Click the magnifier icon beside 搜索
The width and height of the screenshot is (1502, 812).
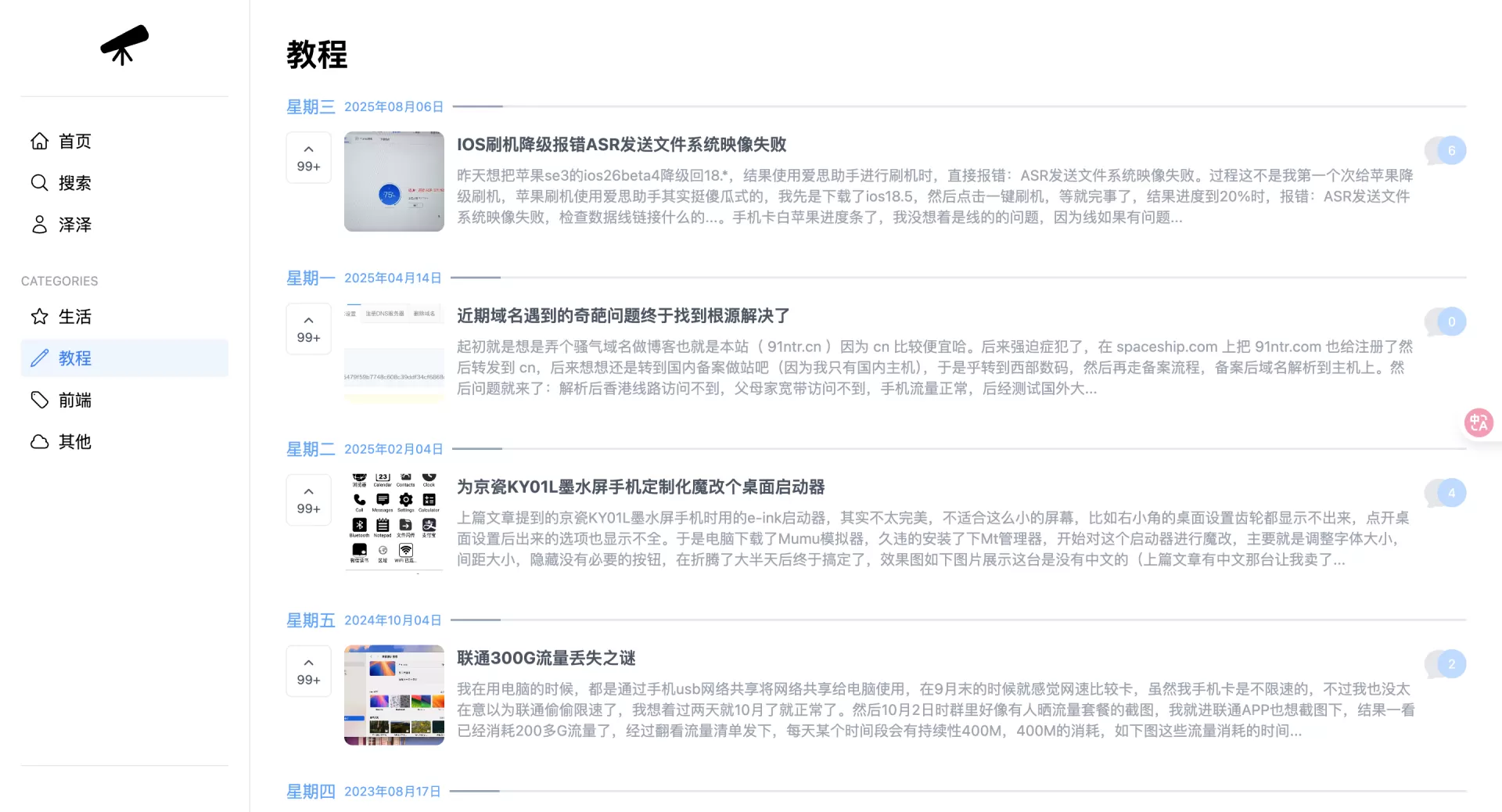coord(39,183)
